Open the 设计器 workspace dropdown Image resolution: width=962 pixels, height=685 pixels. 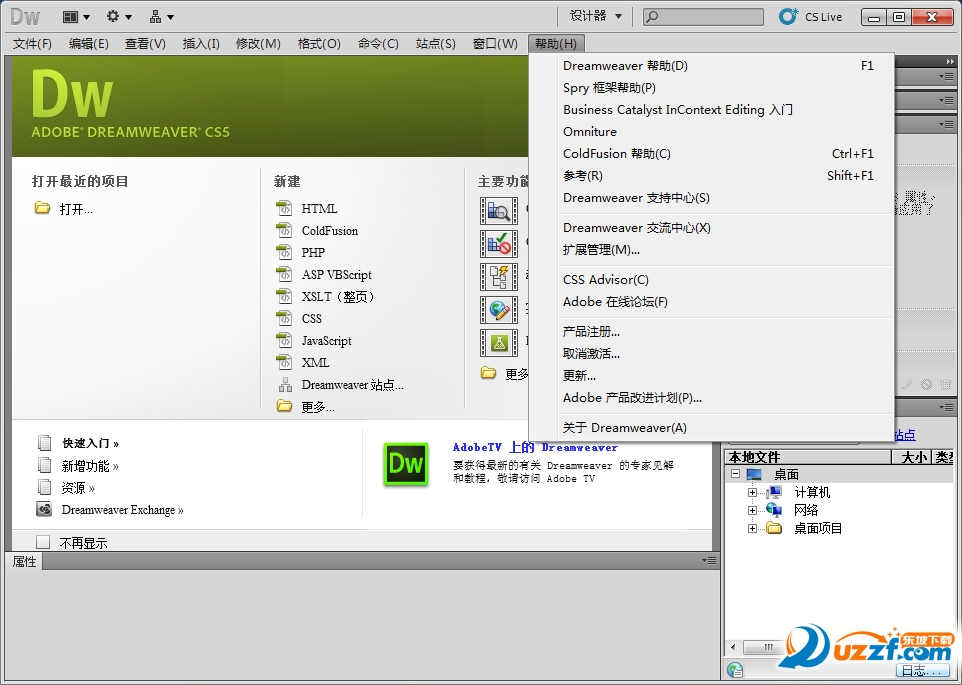595,17
